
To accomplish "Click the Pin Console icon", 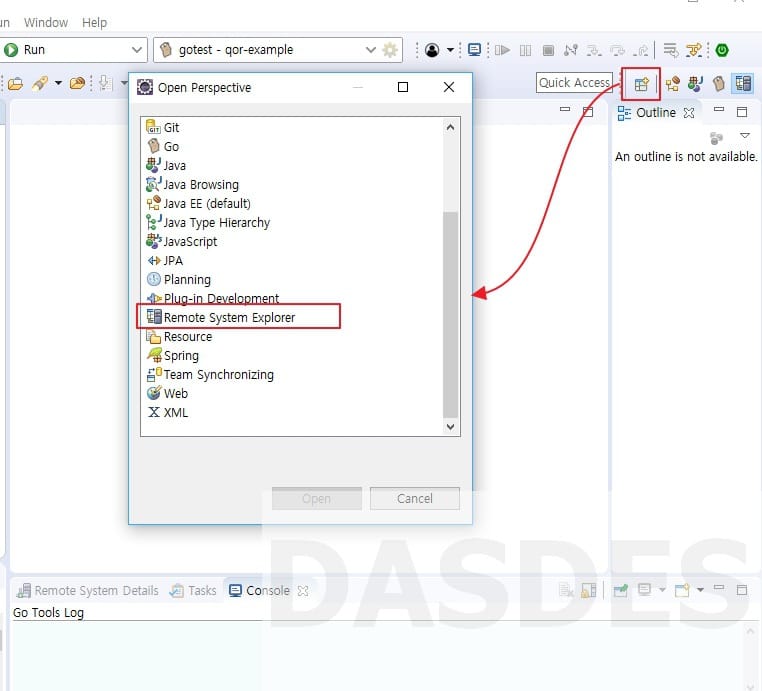I will point(621,590).
